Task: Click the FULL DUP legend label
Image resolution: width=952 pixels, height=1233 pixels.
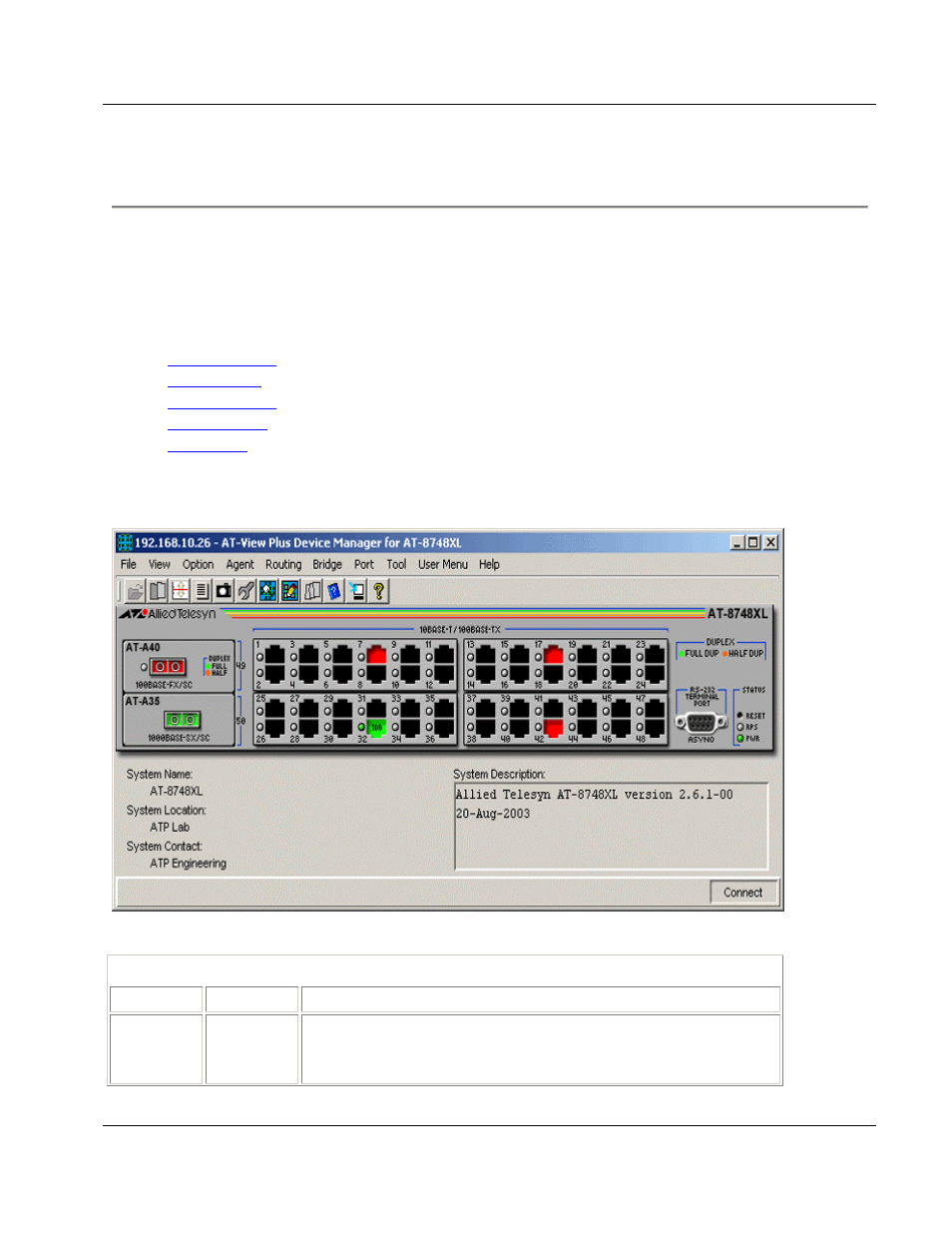Action: tap(701, 654)
